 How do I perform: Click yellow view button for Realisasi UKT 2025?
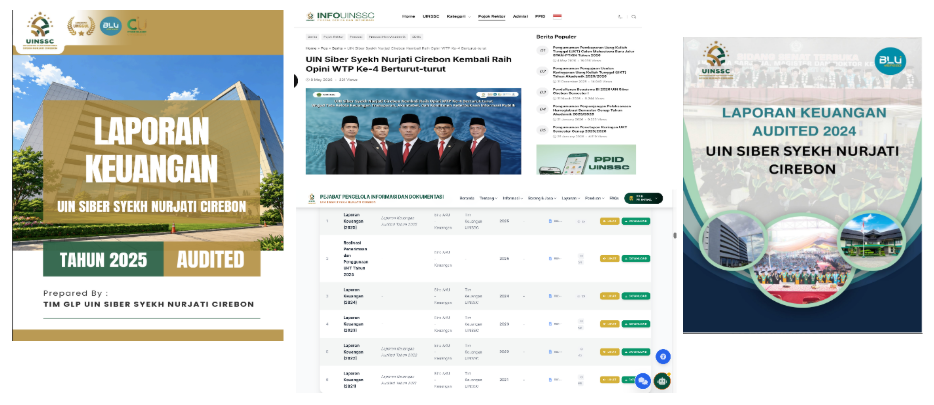[609, 258]
